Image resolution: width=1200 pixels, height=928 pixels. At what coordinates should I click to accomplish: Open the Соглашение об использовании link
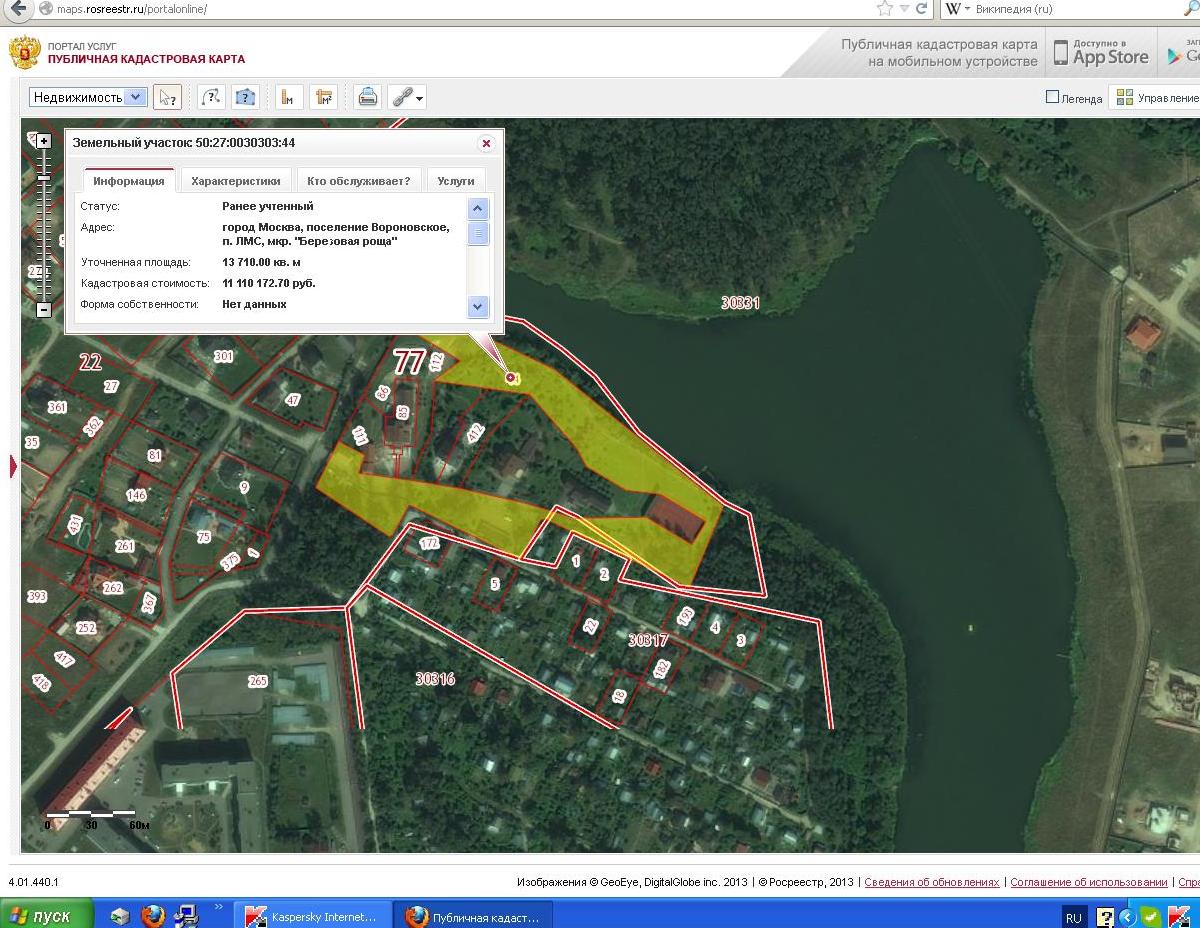1089,882
